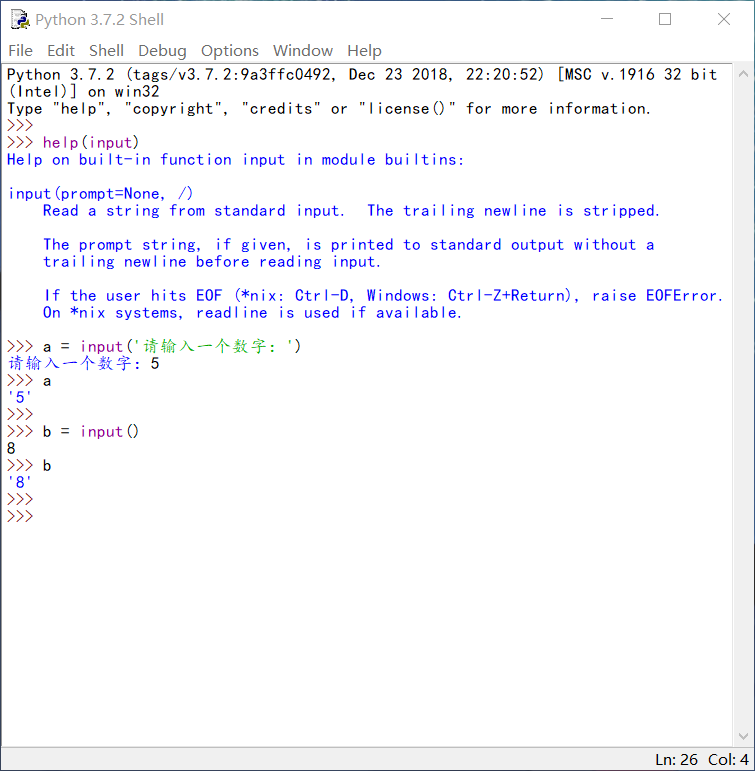Maximize the Python Shell window
Viewport: 755px width, 771px height.
(x=665, y=19)
